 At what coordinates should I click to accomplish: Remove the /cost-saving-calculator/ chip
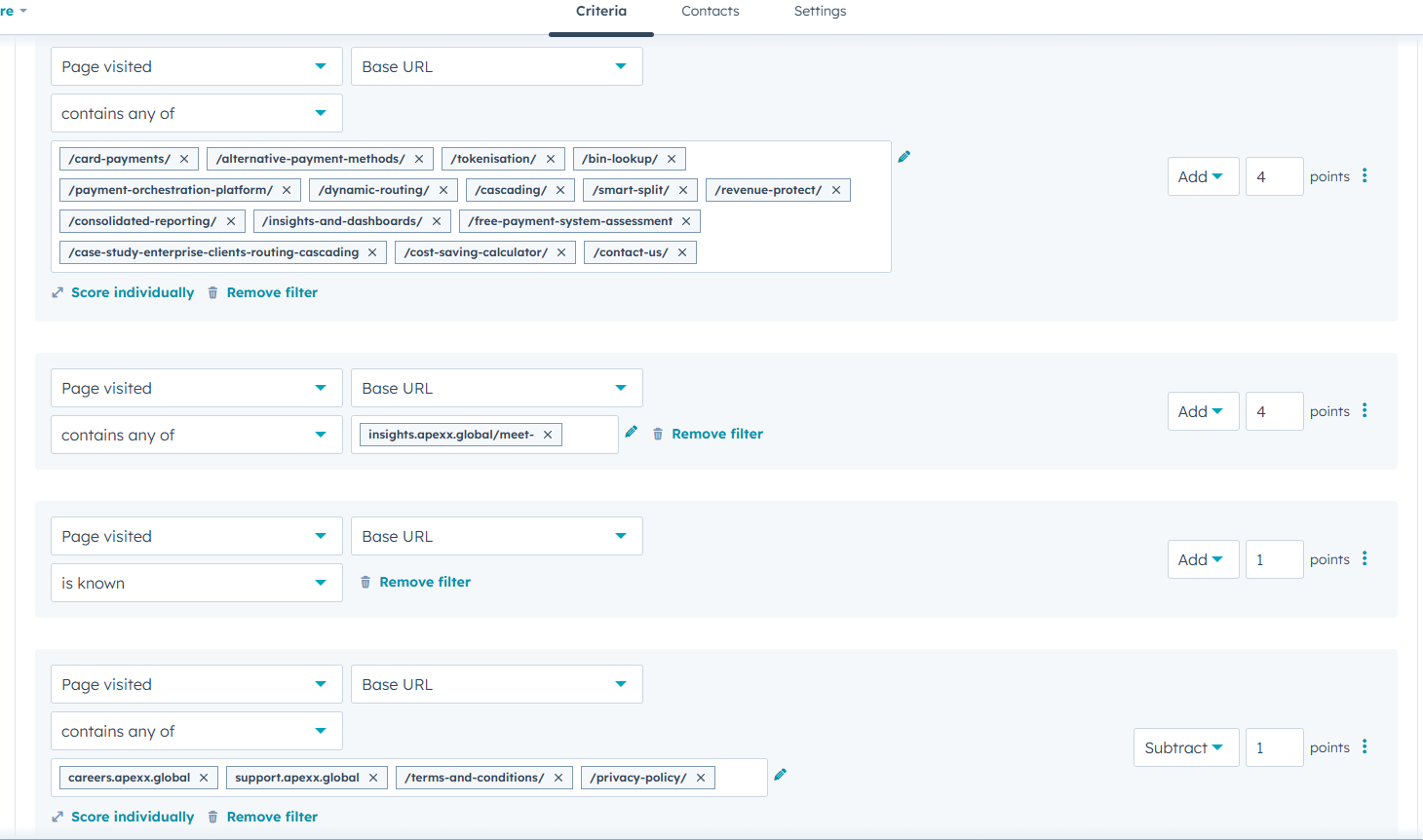coord(560,251)
